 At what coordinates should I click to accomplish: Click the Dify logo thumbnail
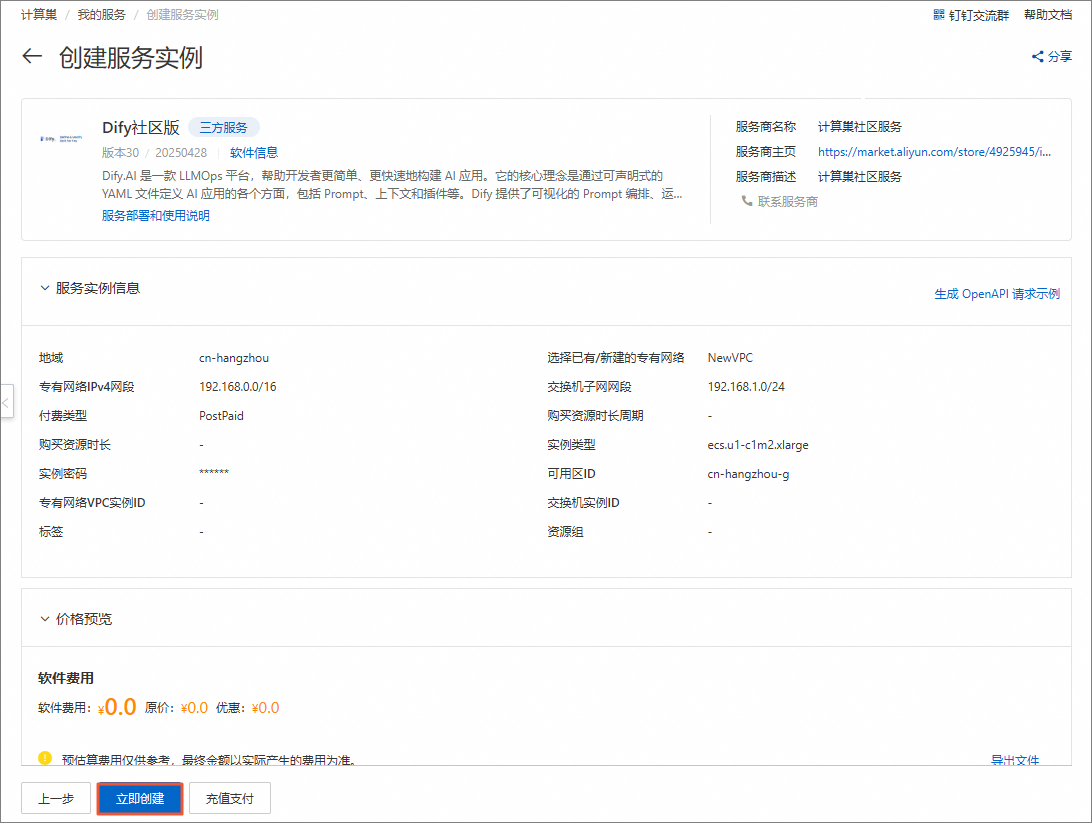tap(61, 139)
